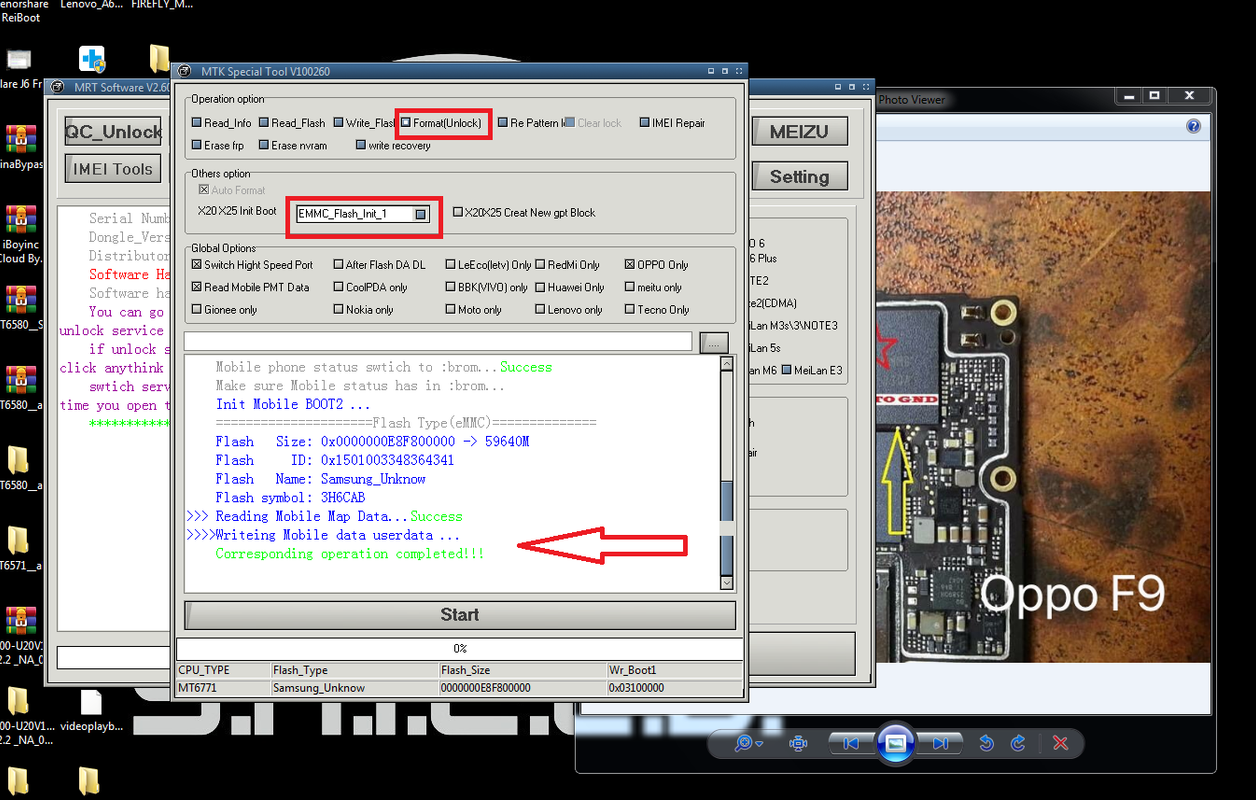Click the Start button
This screenshot has height=800, width=1256.
[x=460, y=615]
